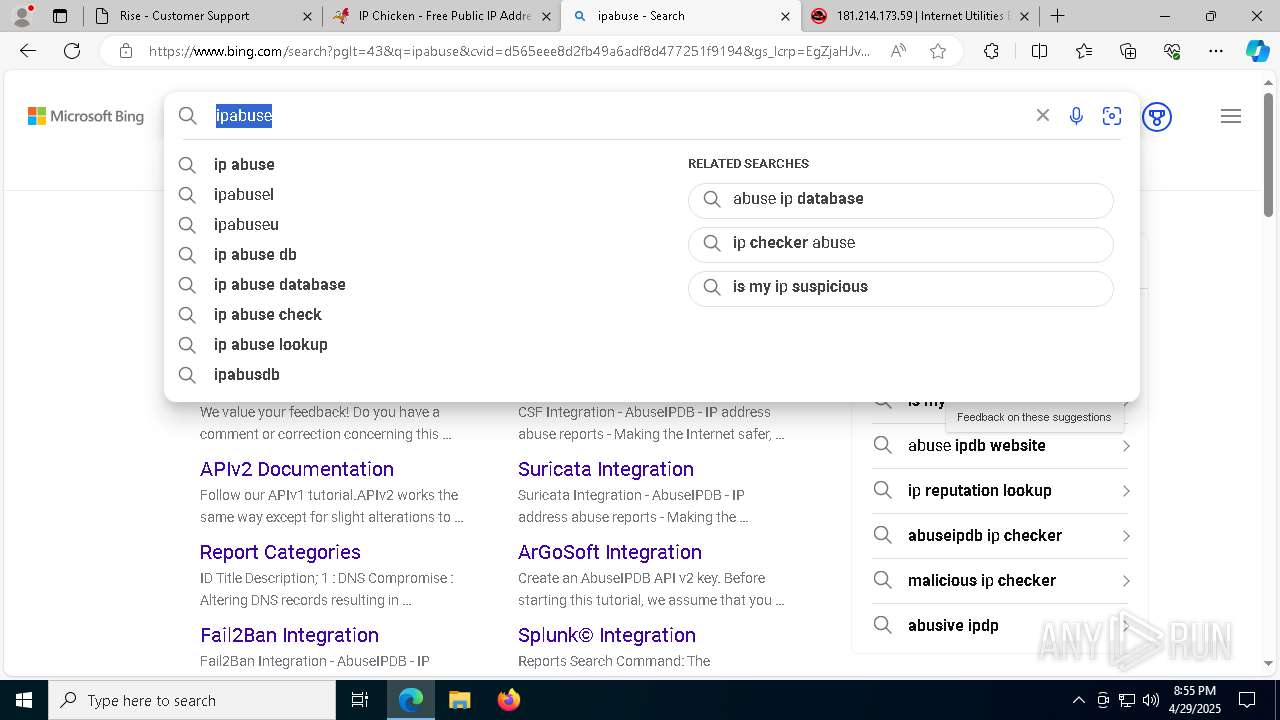
Task: Select related search 'ip checker abuse'
Action: point(900,243)
